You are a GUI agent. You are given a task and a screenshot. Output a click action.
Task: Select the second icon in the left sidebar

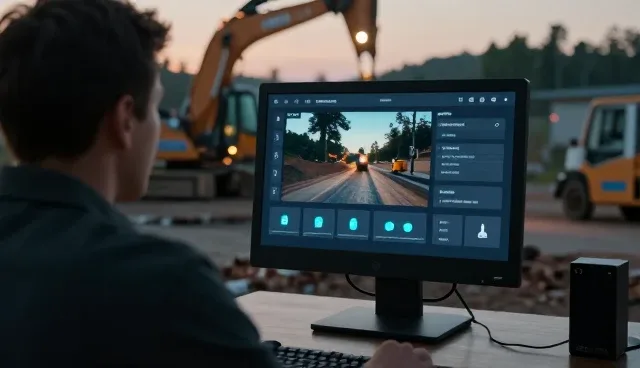pos(277,137)
